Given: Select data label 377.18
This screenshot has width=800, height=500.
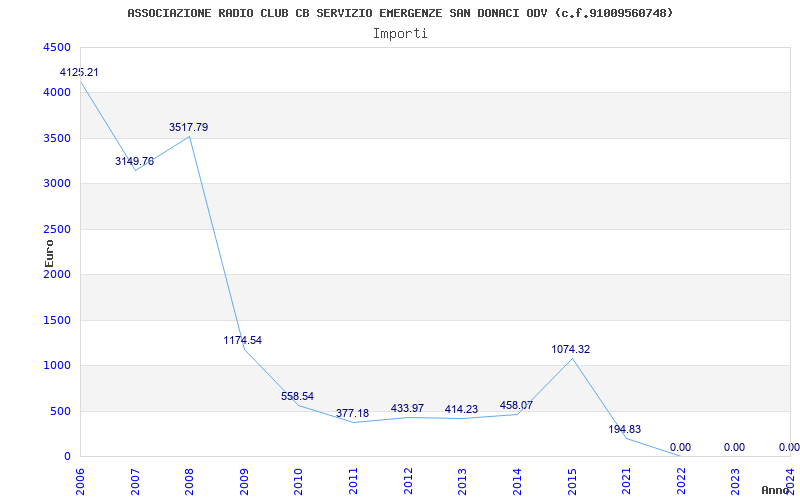Looking at the screenshot, I should coord(353,413).
